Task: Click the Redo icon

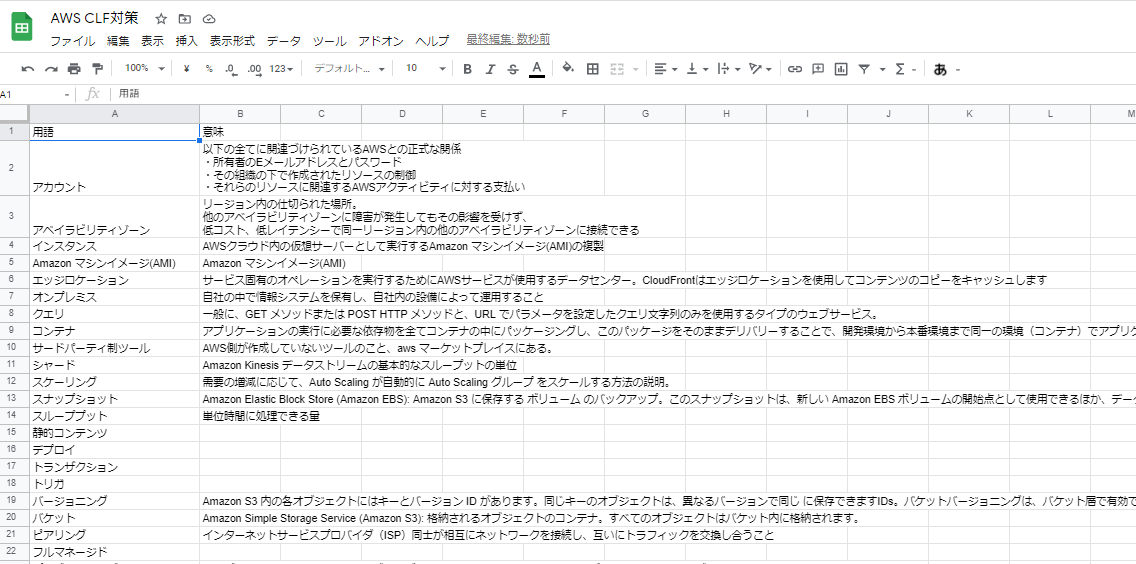Action: (51, 69)
